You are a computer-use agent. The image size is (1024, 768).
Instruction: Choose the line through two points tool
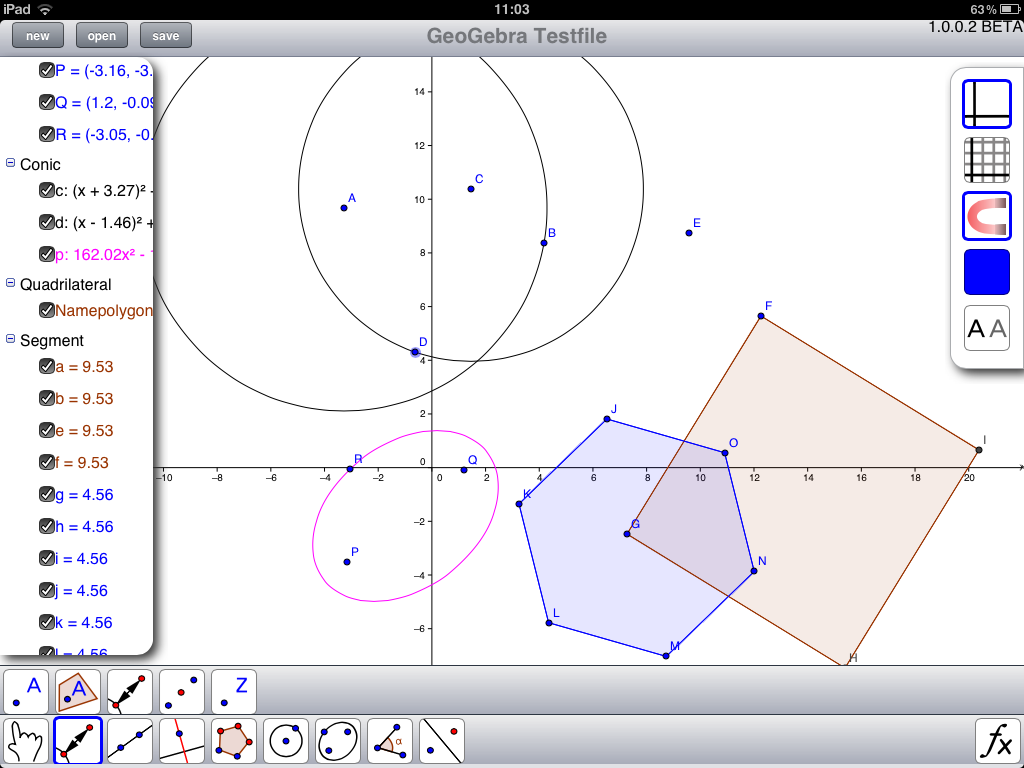[x=129, y=740]
